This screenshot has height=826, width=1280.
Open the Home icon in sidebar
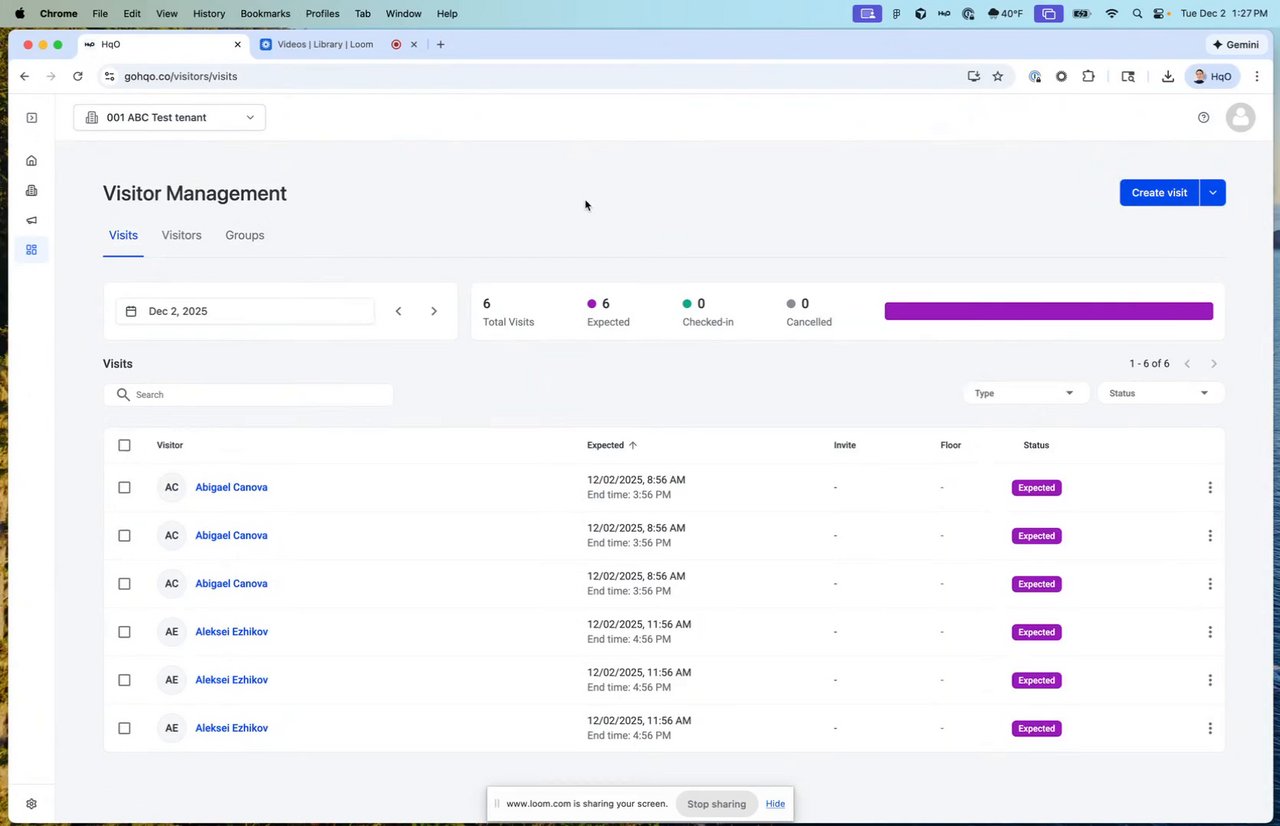pyautogui.click(x=32, y=161)
